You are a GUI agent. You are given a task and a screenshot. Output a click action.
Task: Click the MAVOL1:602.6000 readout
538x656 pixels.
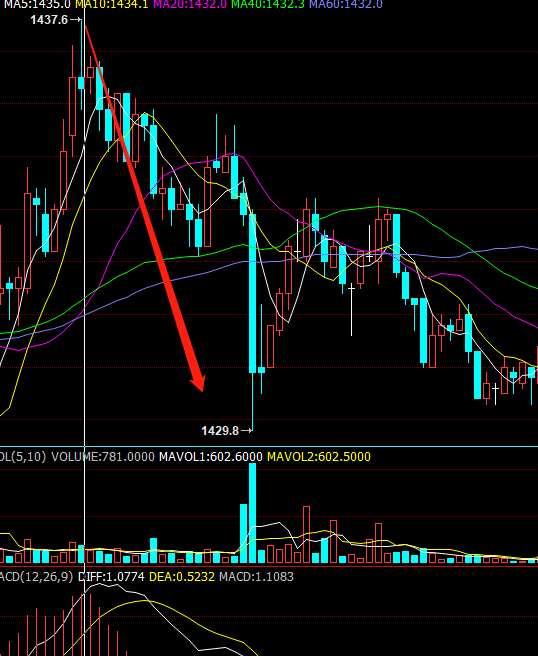211,456
